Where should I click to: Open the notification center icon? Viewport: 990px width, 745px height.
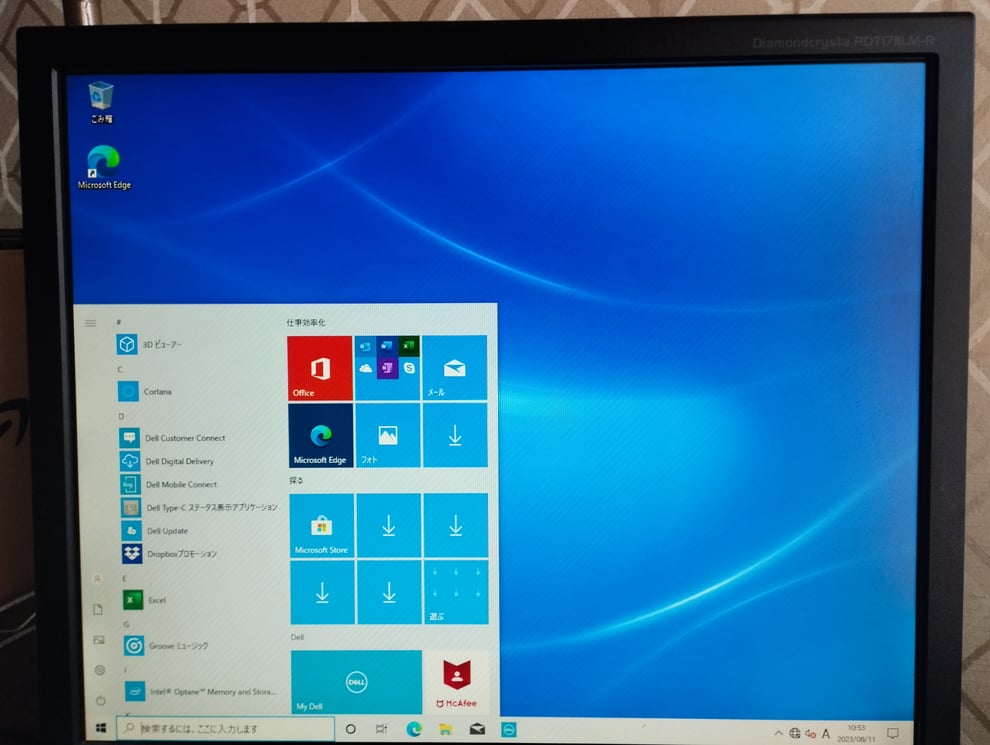[x=893, y=733]
